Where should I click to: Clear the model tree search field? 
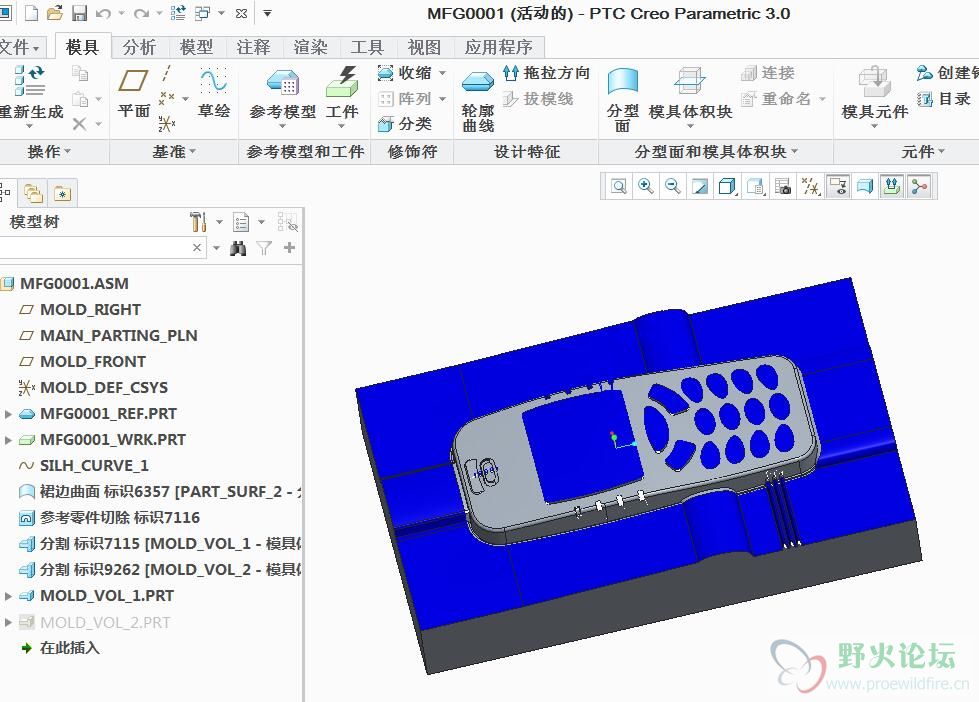[197, 248]
